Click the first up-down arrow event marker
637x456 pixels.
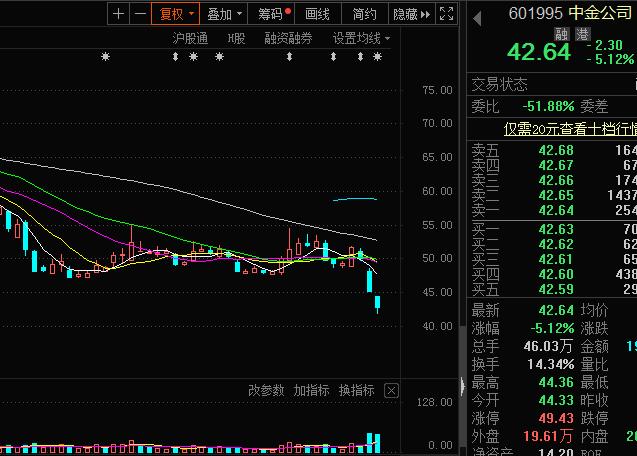coord(176,56)
